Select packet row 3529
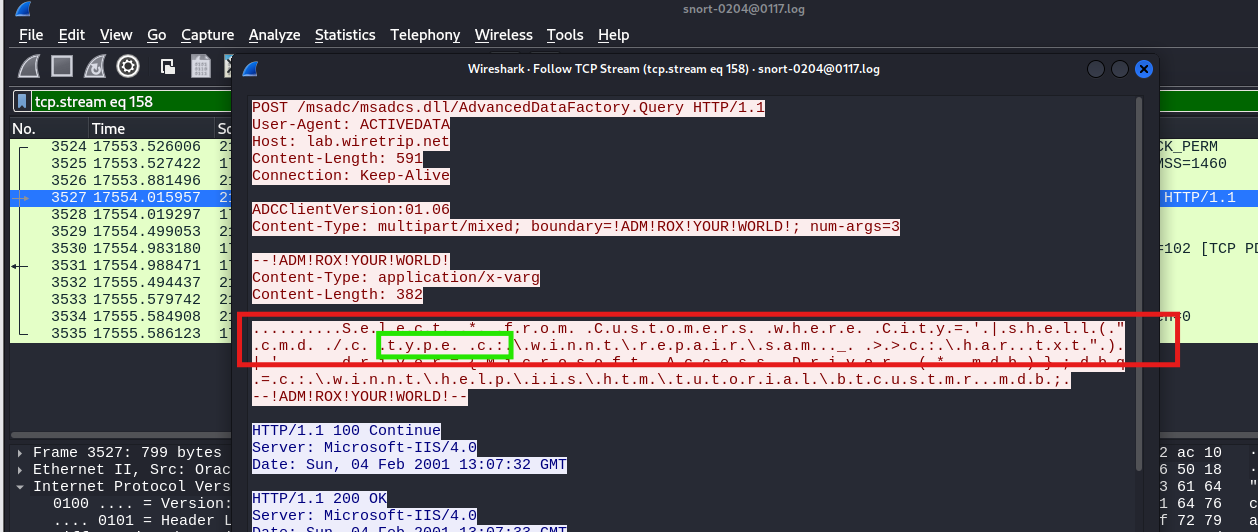1258x532 pixels. tap(121, 231)
